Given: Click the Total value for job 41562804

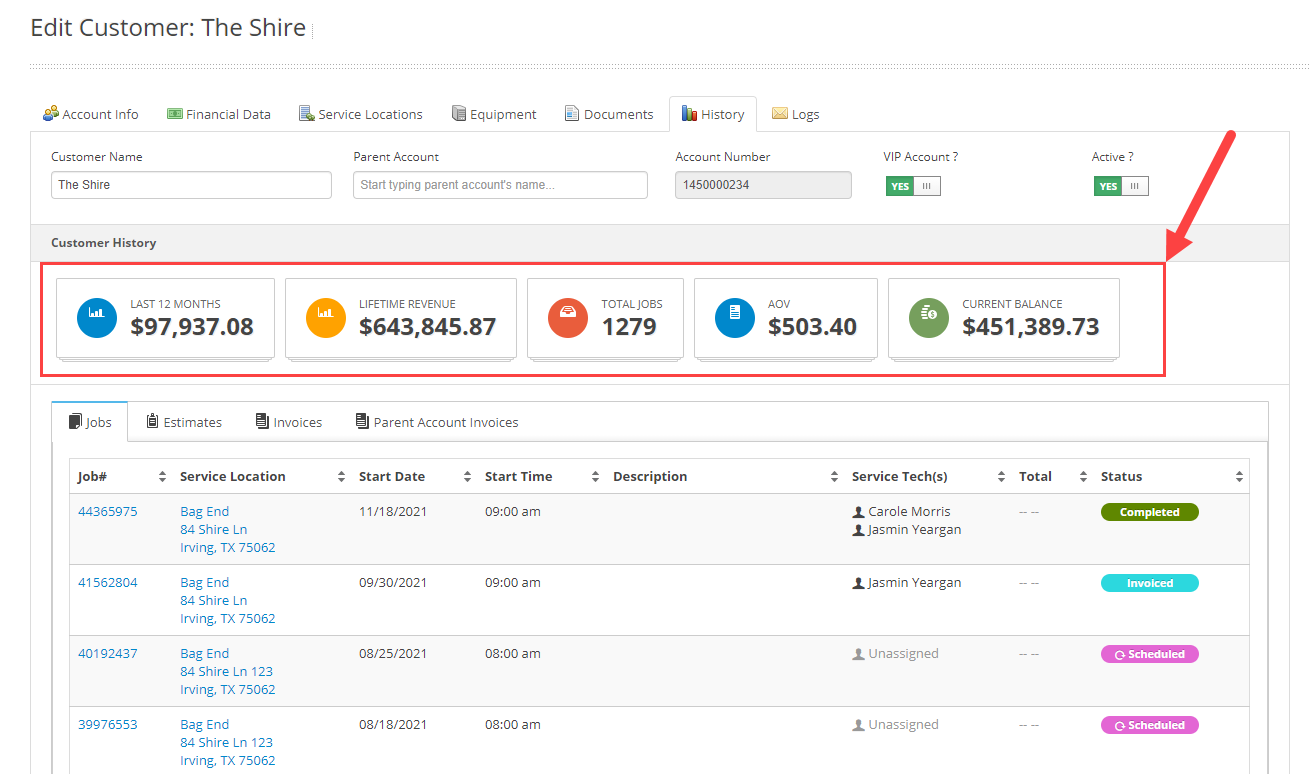Looking at the screenshot, I should click(1029, 583).
